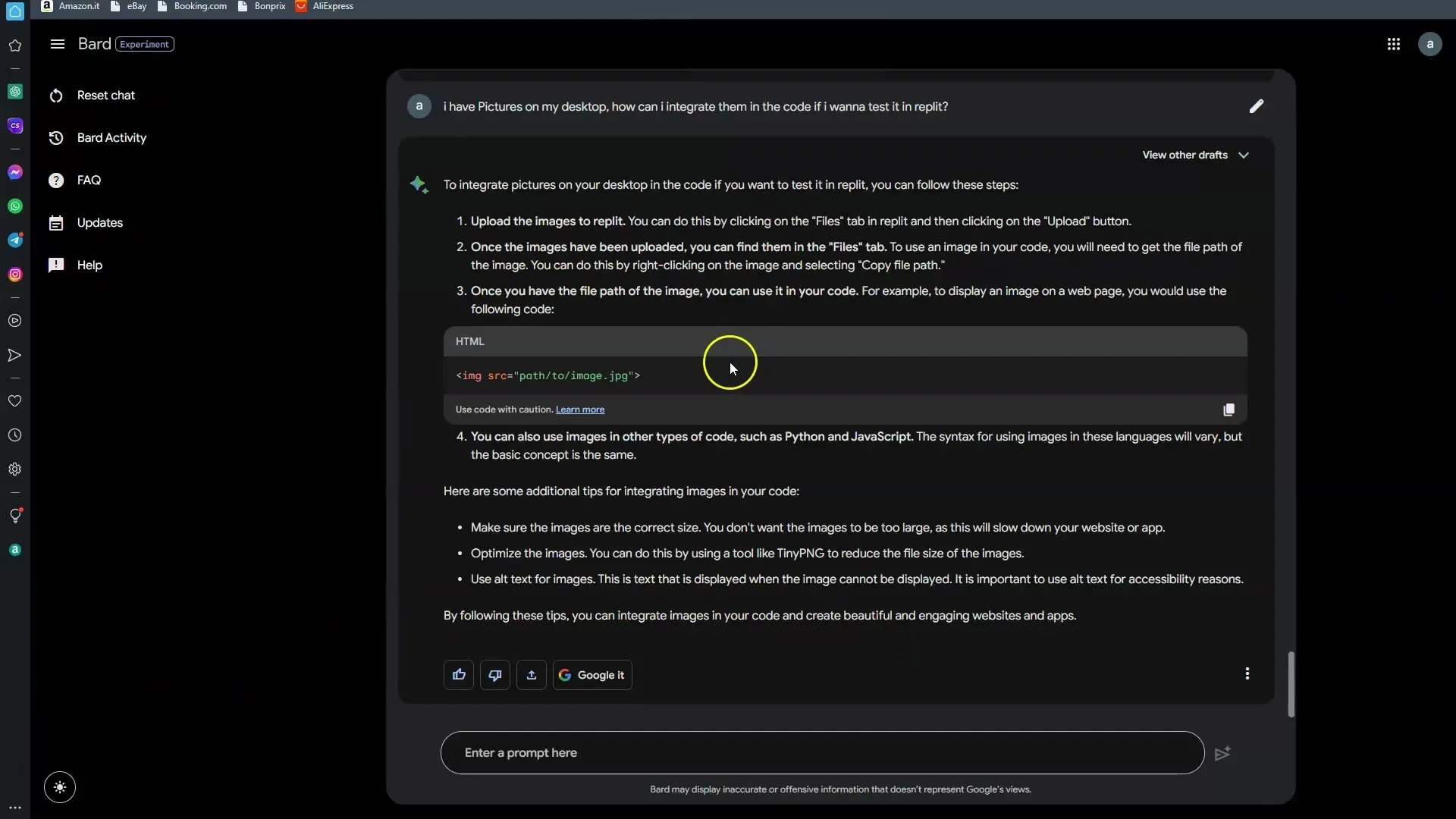
Task: Click the Bard logo title
Action: pyautogui.click(x=94, y=44)
